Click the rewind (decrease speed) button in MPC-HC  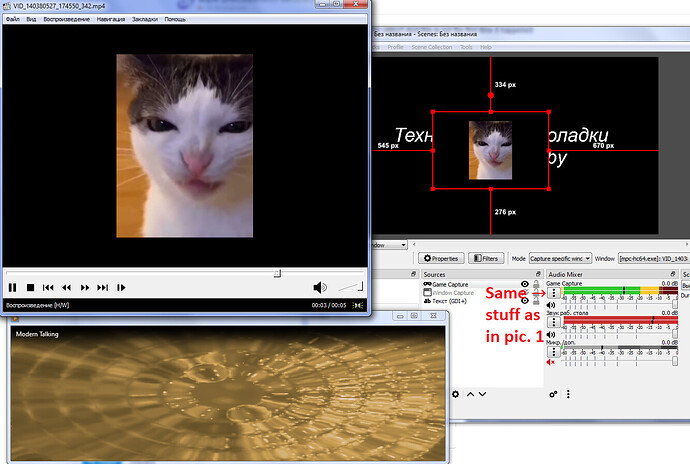tap(66, 287)
